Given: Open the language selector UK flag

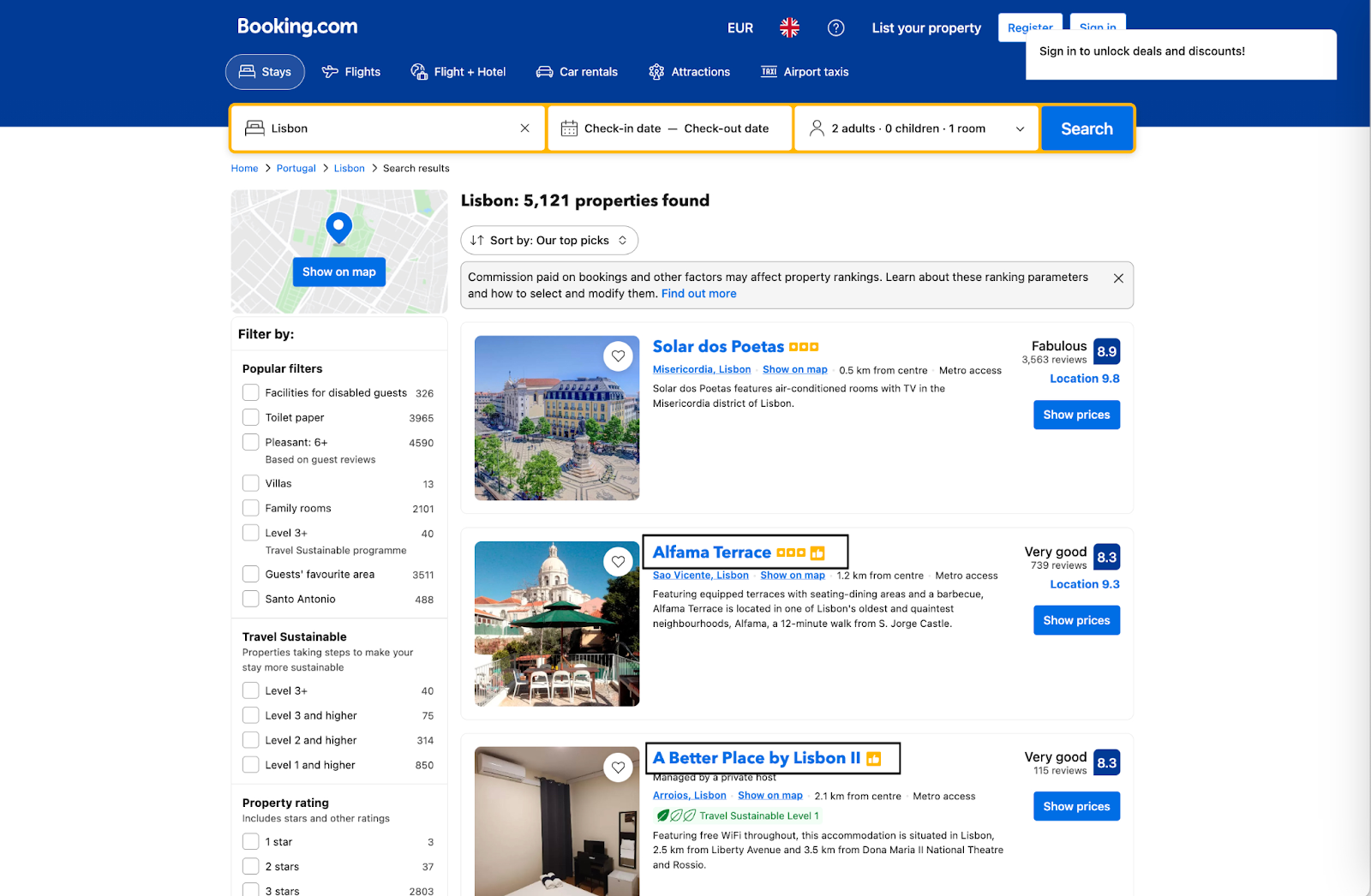Looking at the screenshot, I should (789, 28).
